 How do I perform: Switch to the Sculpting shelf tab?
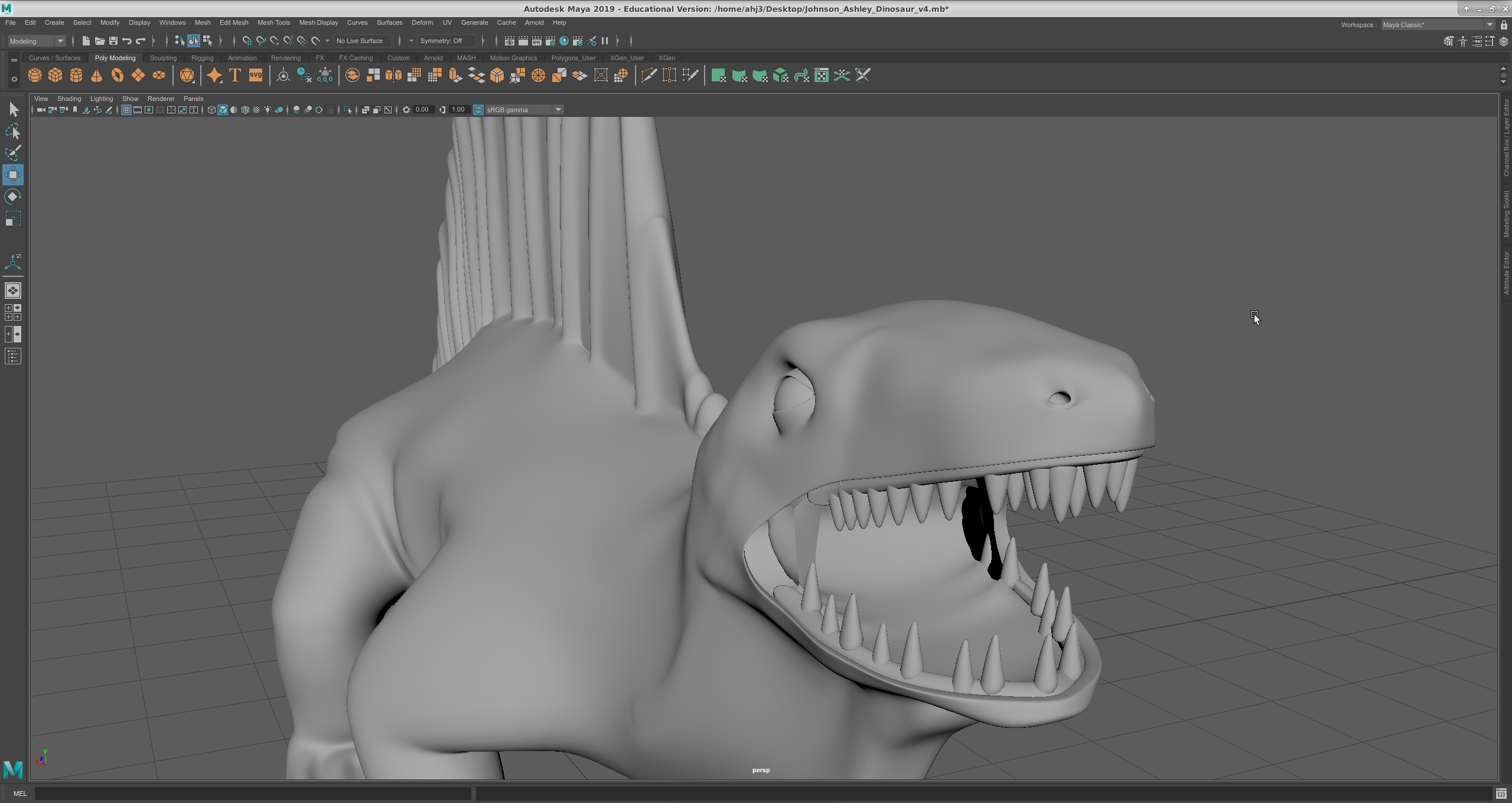(x=163, y=58)
